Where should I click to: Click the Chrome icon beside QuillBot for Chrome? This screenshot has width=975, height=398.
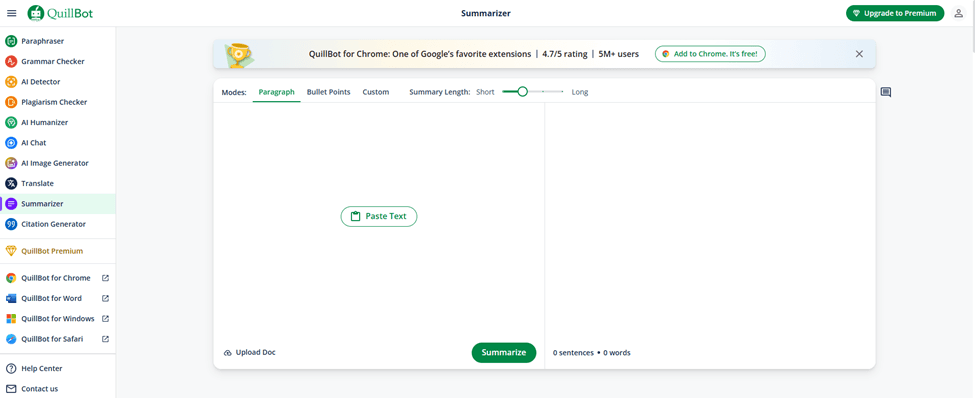[11, 278]
